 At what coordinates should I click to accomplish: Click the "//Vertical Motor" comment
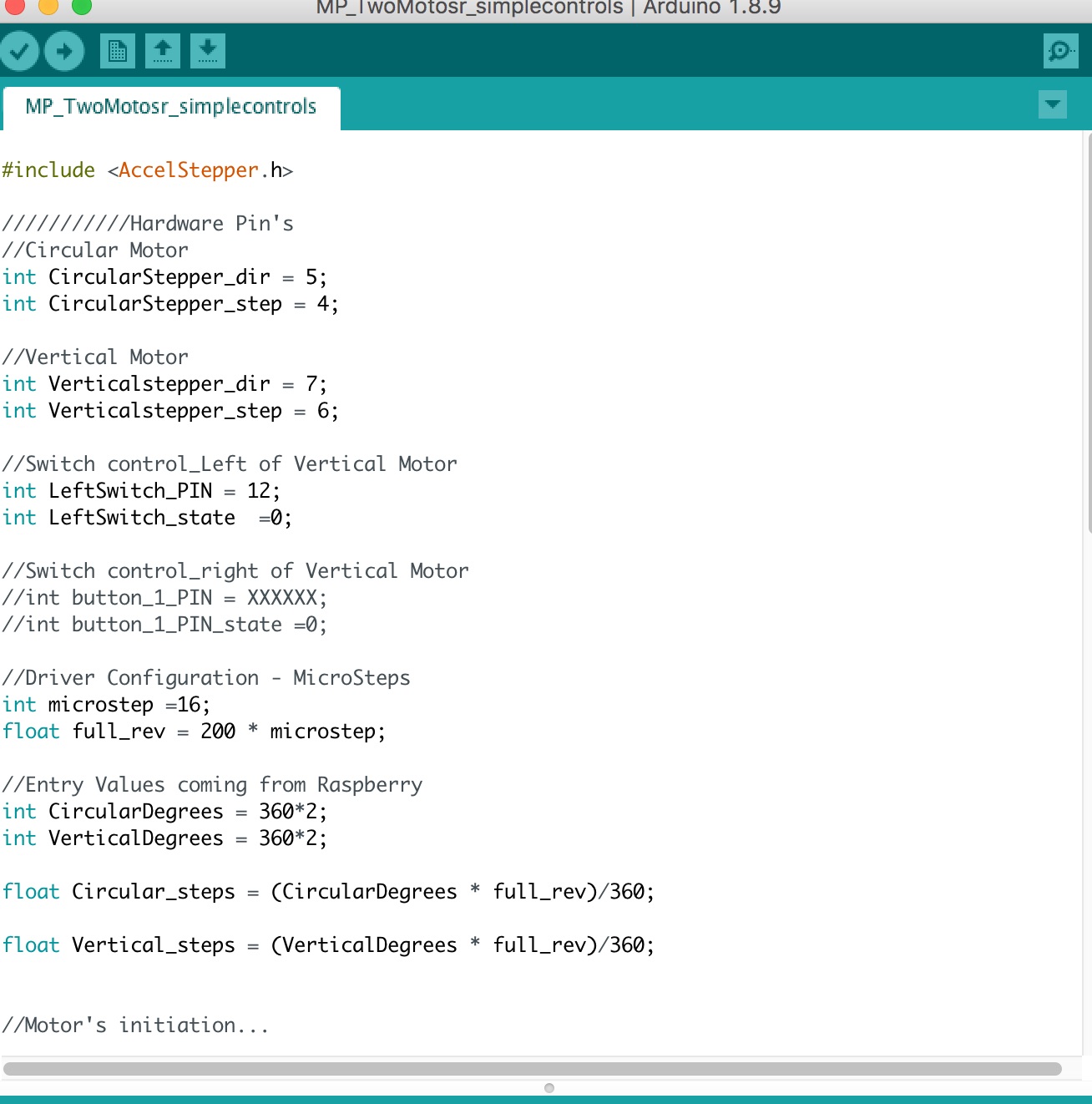coord(95,357)
